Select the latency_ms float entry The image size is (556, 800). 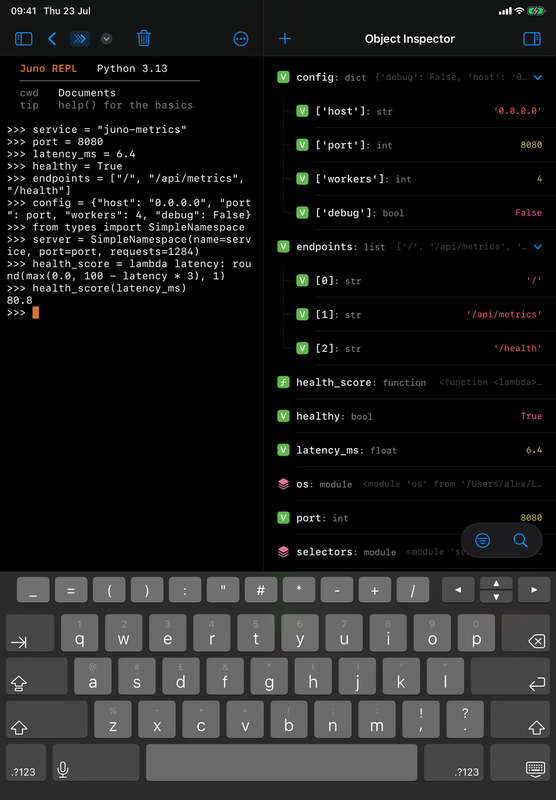(x=410, y=450)
